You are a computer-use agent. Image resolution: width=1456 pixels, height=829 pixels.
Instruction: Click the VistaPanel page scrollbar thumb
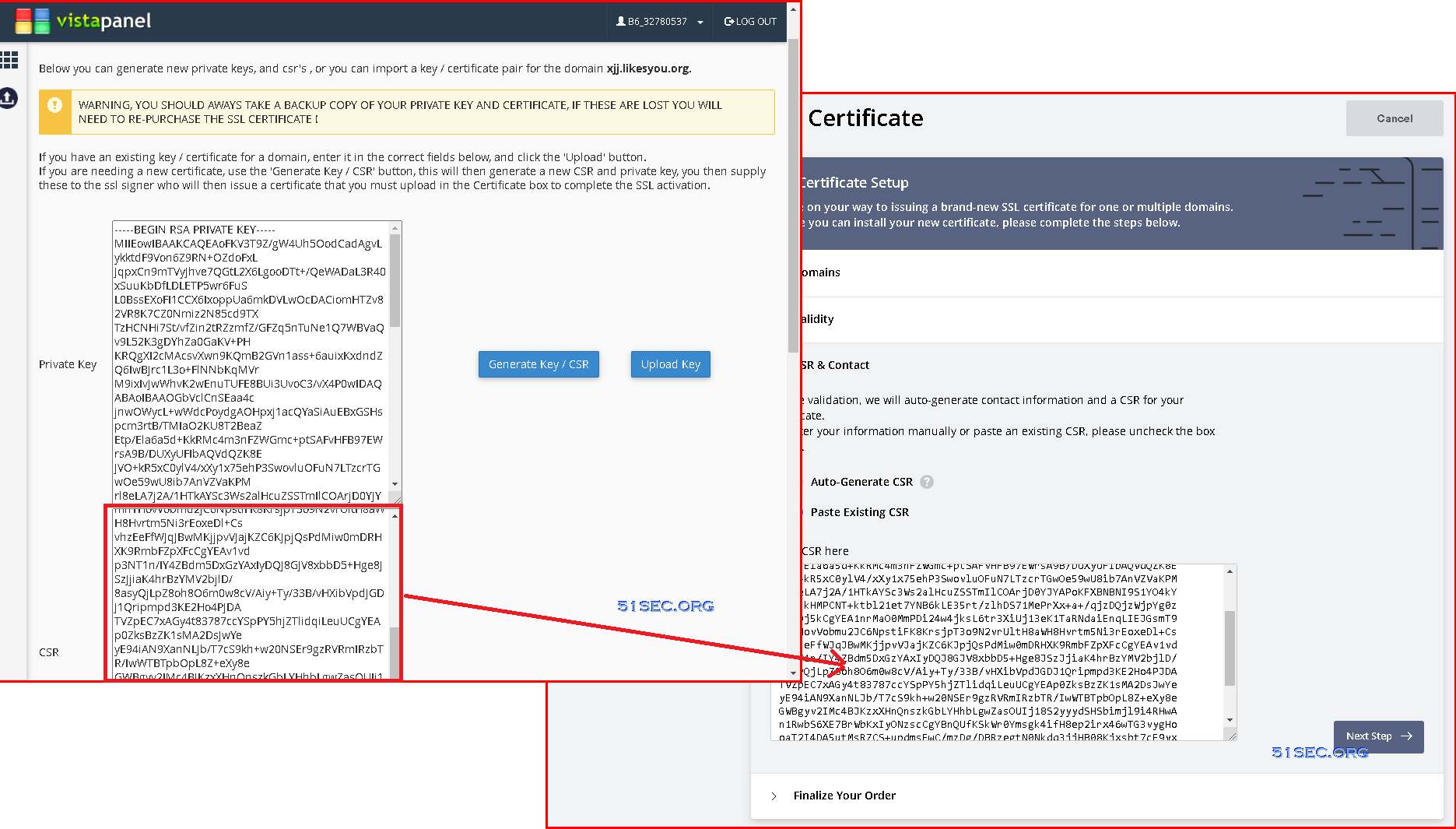pos(793,195)
